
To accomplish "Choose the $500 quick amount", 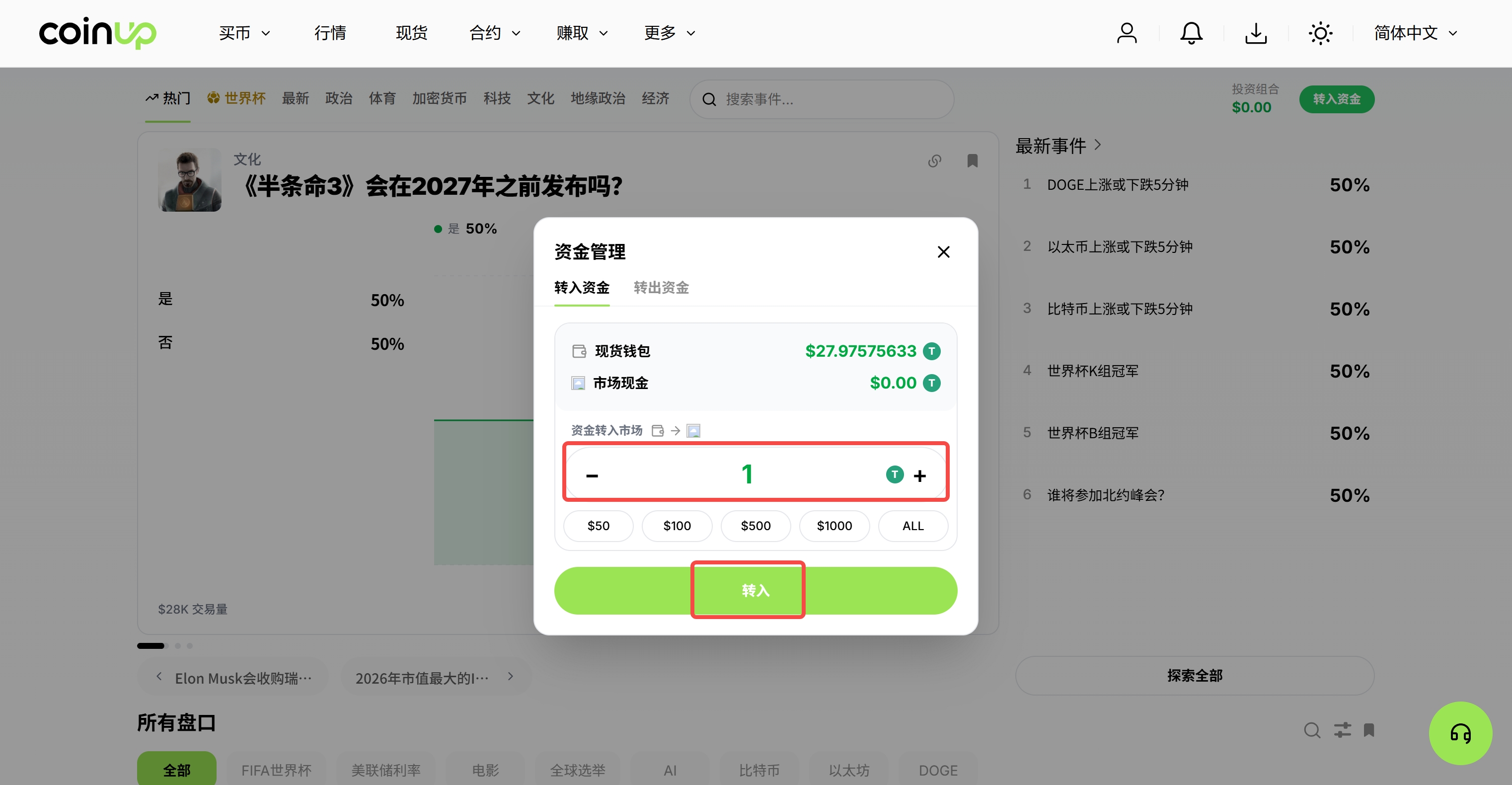I will point(756,526).
